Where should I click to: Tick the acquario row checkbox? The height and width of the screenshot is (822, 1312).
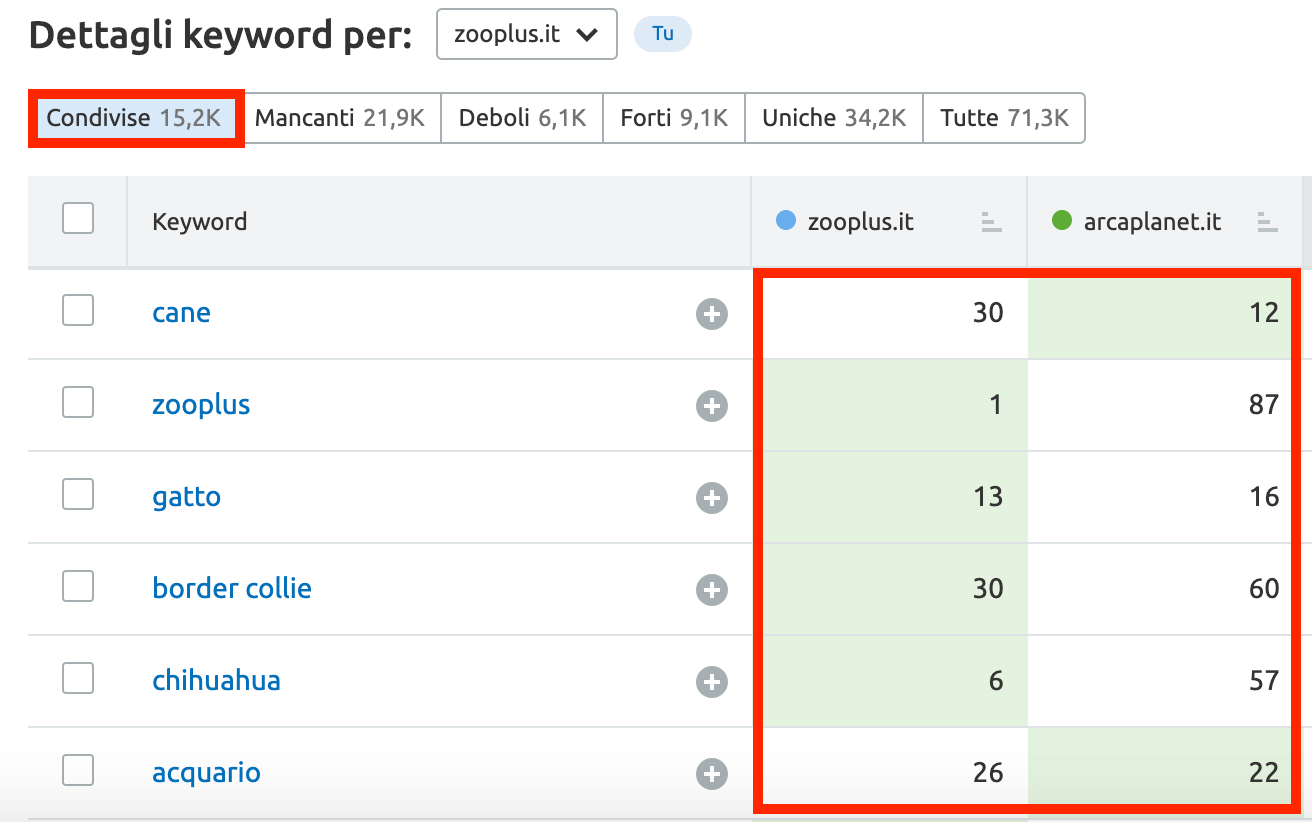78,770
